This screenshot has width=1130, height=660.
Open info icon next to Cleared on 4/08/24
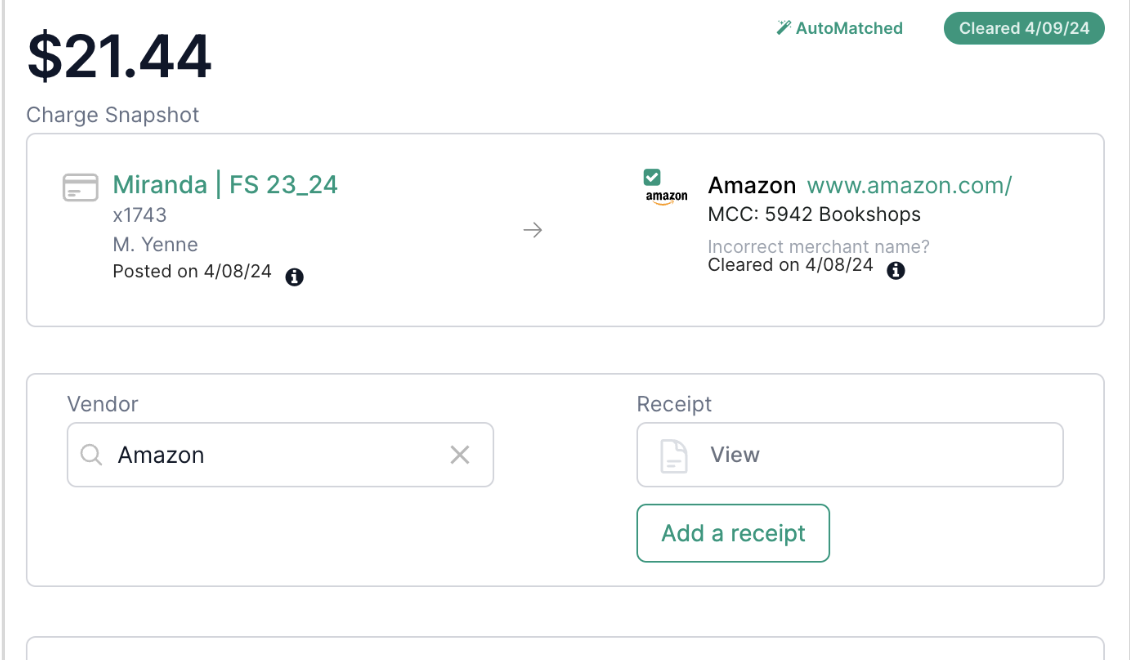pos(896,270)
